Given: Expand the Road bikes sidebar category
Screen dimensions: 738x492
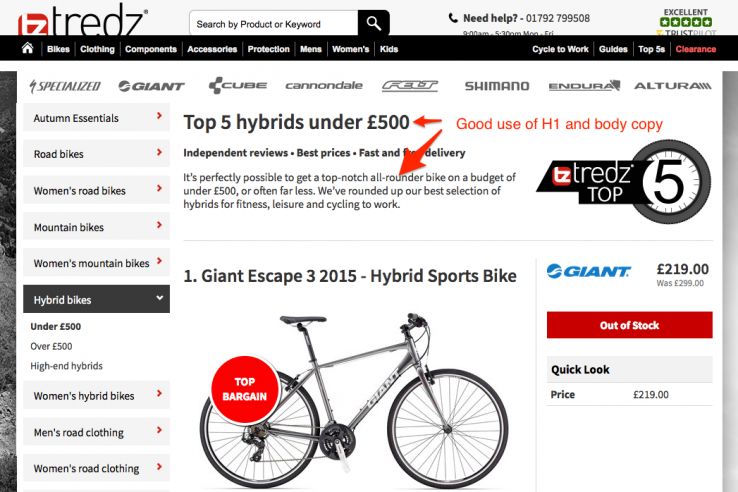Looking at the screenshot, I should 96,153.
